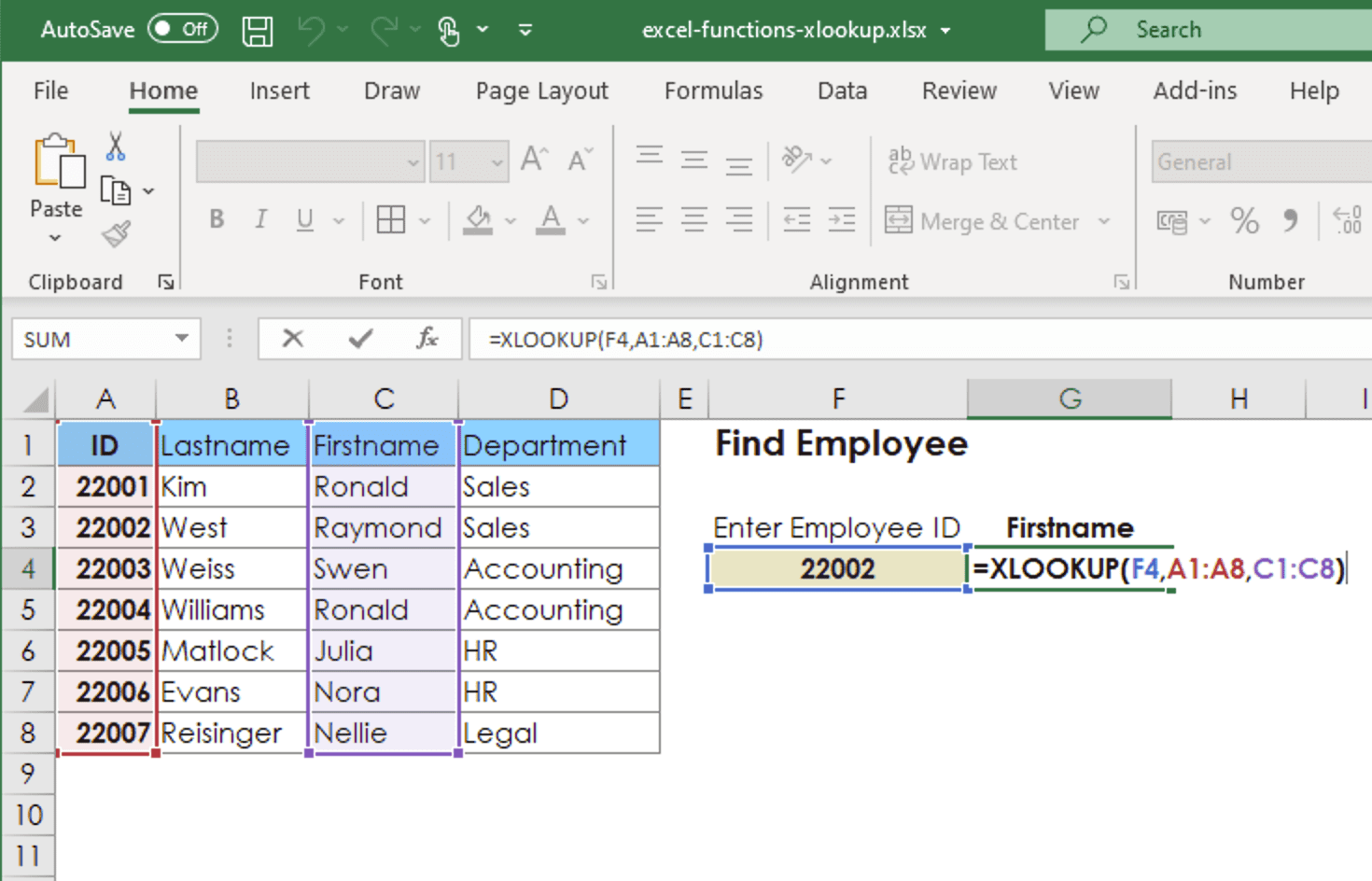Apply Comma Style formatting
The width and height of the screenshot is (1372, 881).
tap(1291, 221)
